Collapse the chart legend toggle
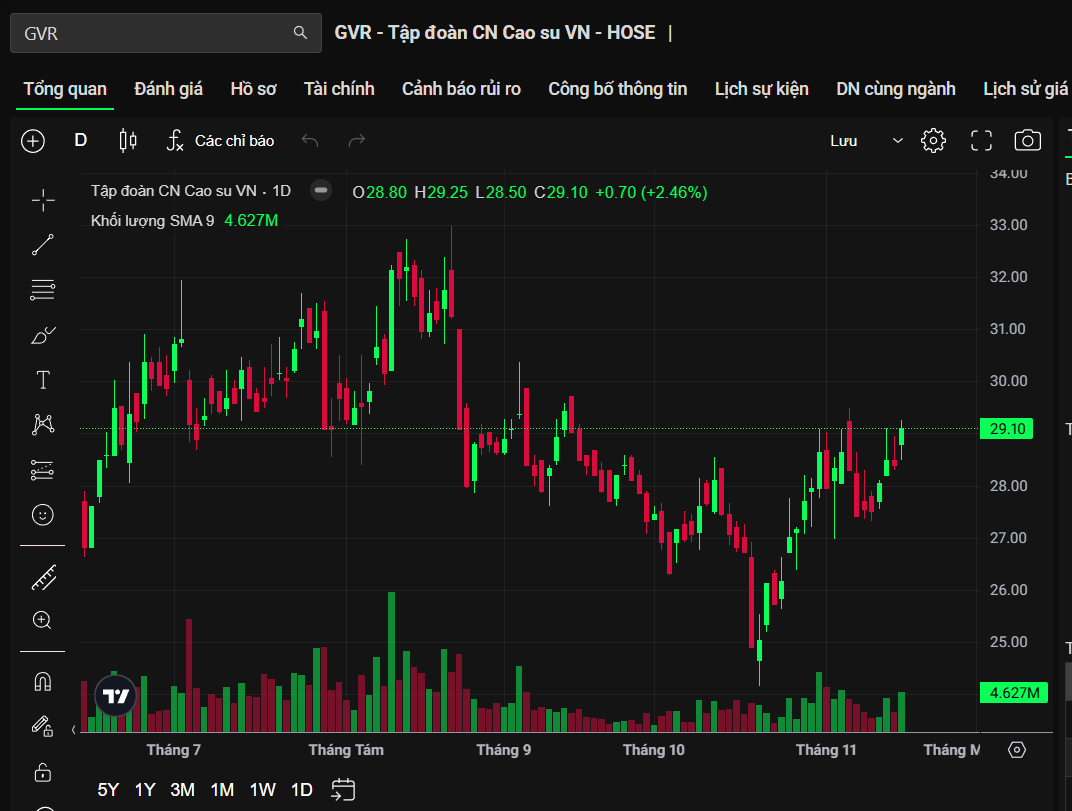 point(321,191)
